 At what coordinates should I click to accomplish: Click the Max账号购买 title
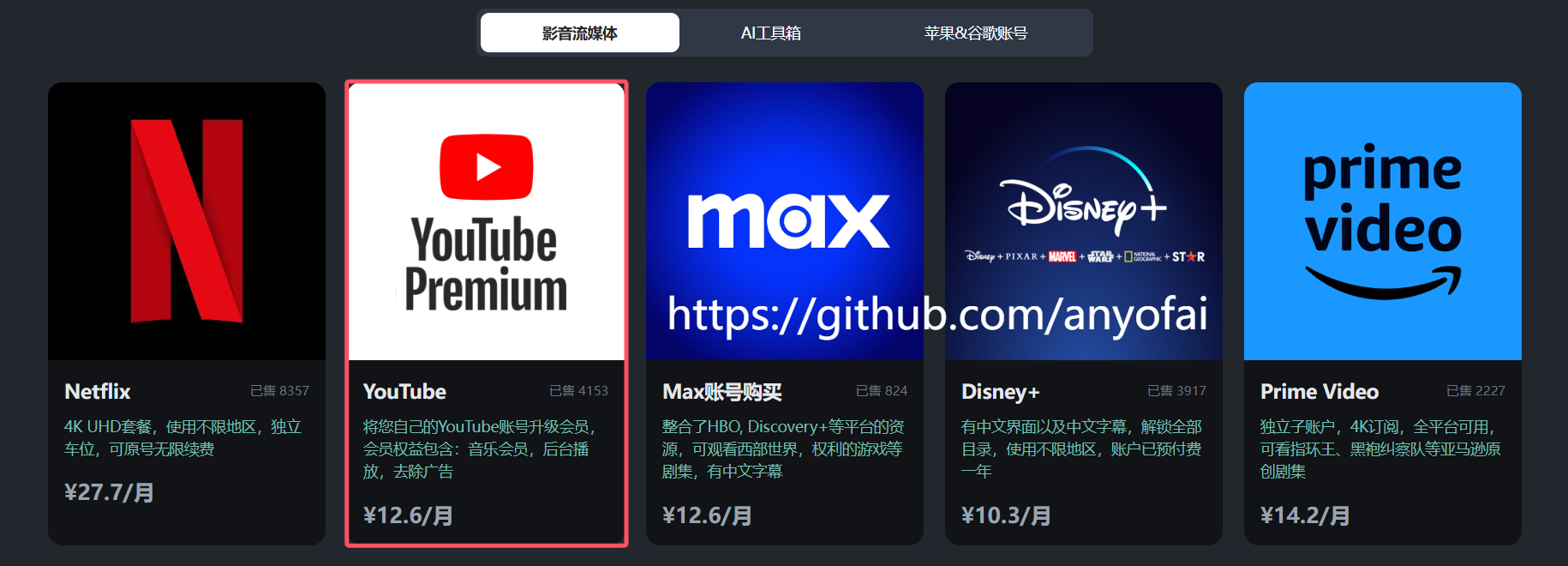[722, 392]
